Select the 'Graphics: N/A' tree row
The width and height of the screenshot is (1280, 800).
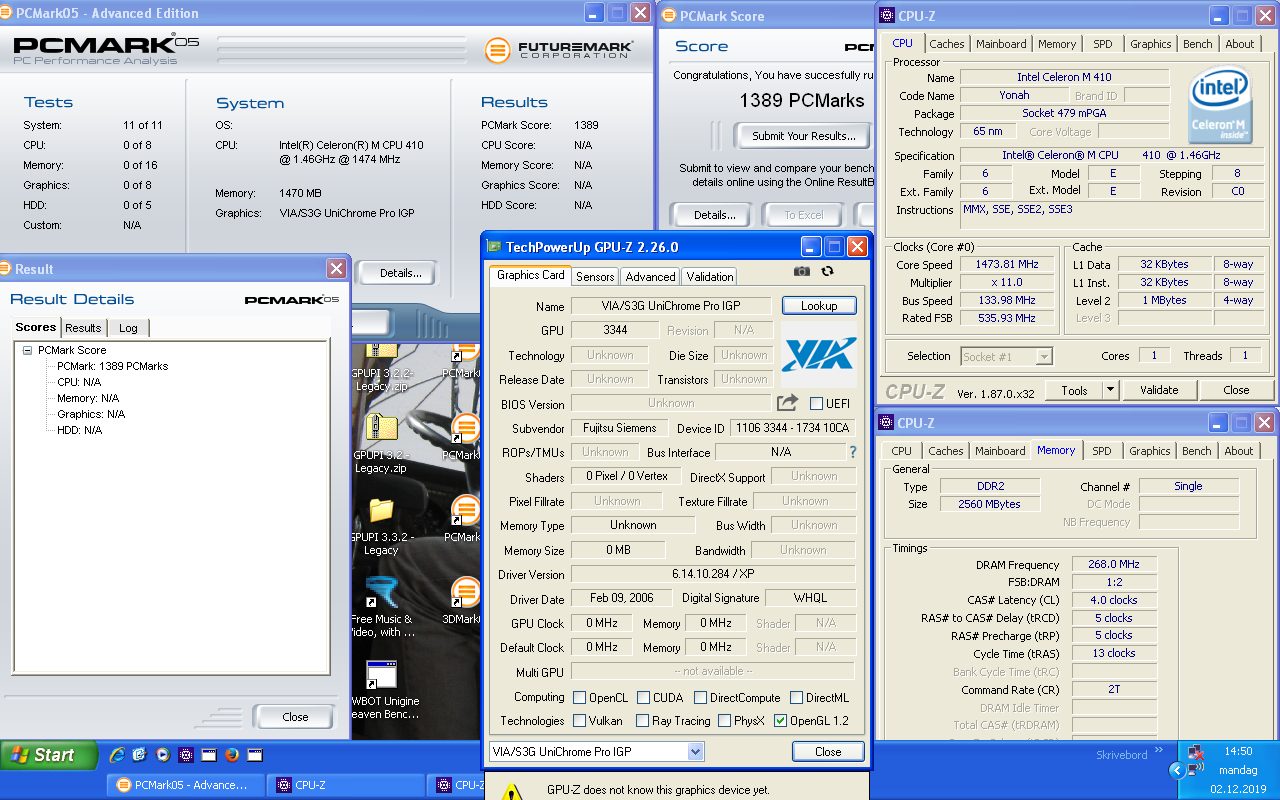click(91, 414)
